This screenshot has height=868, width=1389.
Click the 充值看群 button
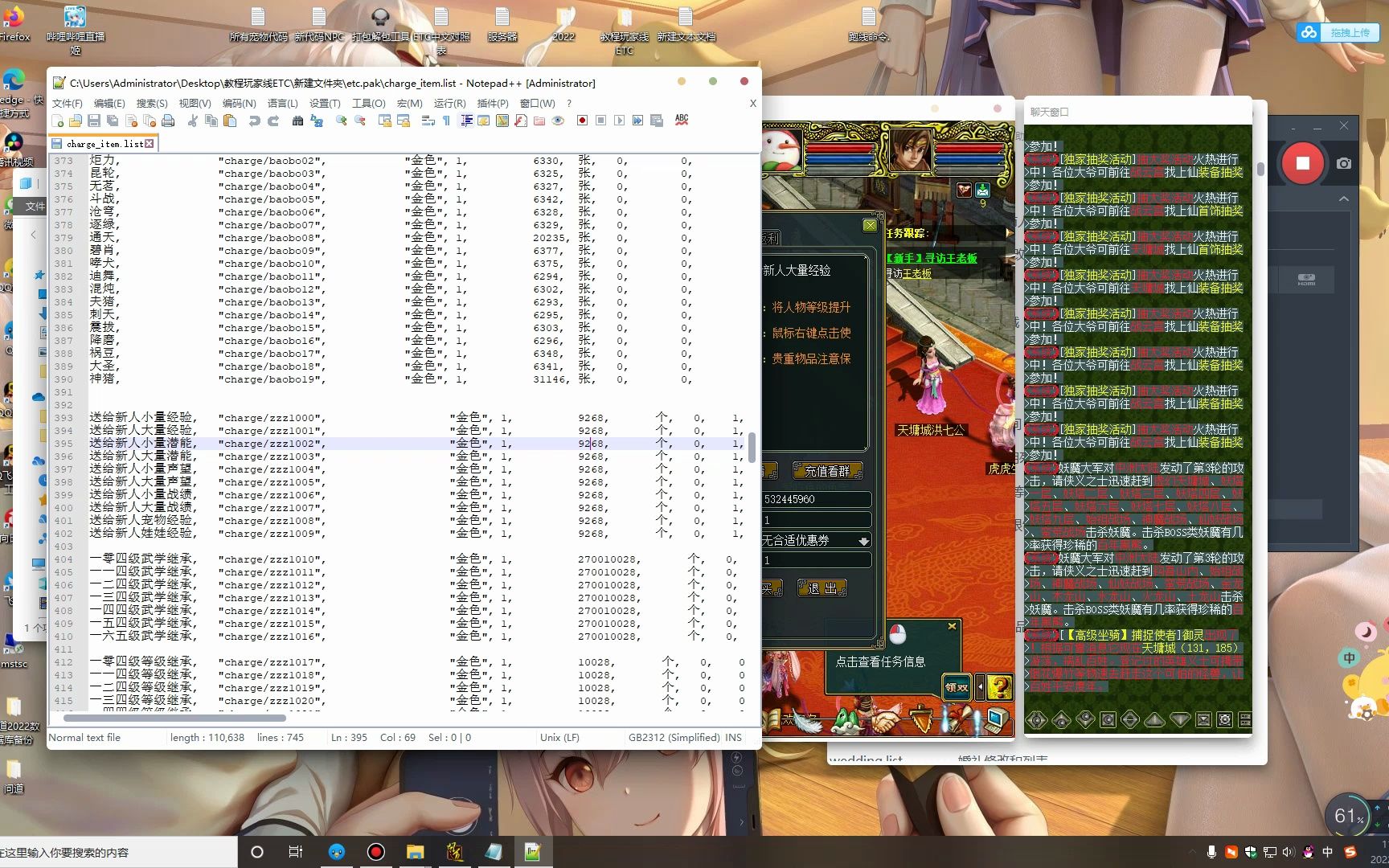coord(827,471)
